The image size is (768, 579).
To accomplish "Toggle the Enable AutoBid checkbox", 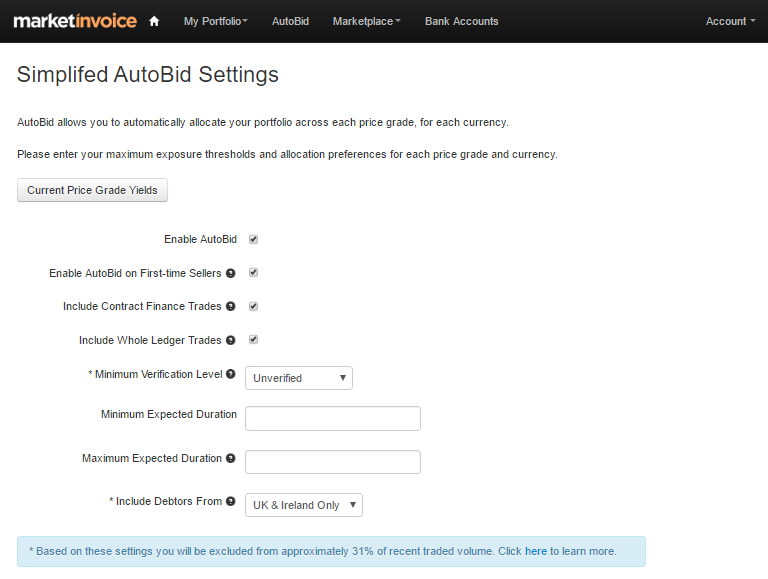I will [x=253, y=240].
